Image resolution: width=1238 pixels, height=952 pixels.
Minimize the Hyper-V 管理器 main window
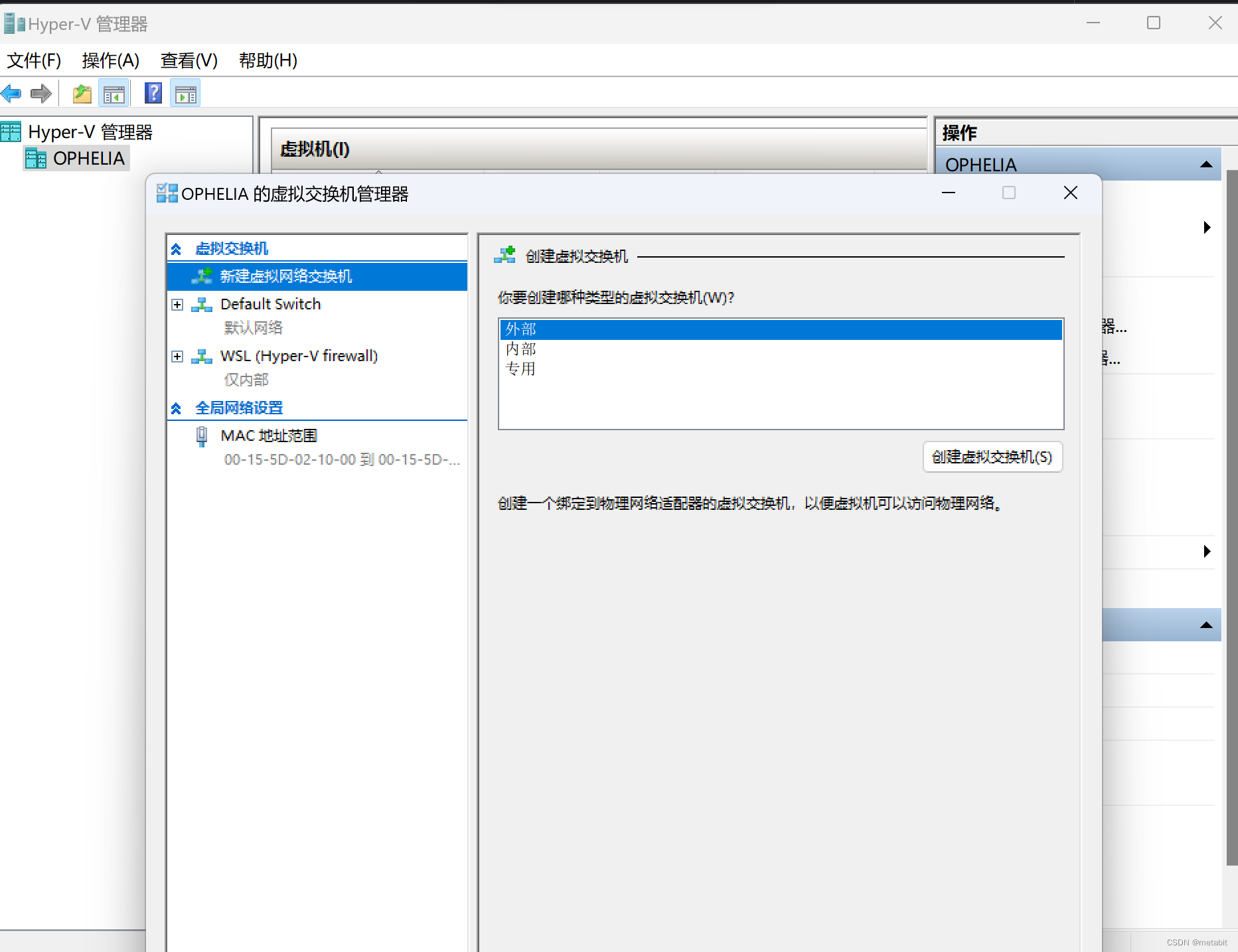coord(1093,23)
